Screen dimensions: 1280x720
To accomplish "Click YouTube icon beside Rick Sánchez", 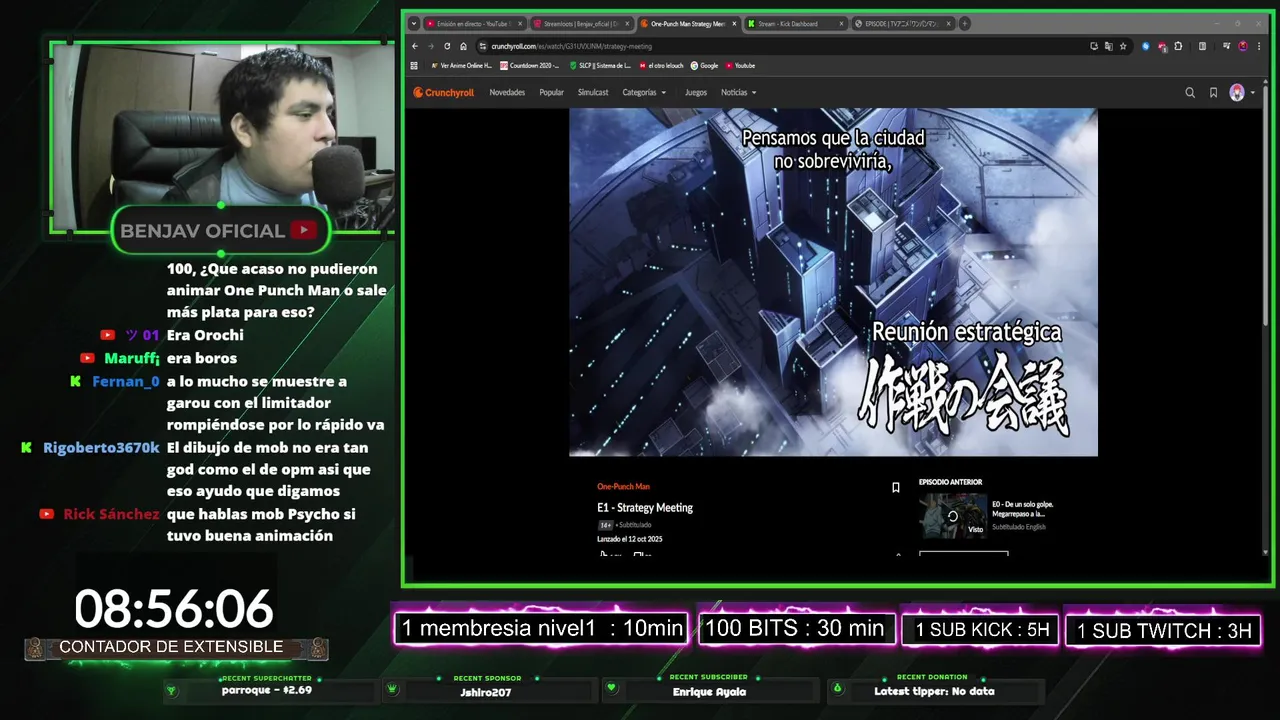I will click(46, 514).
